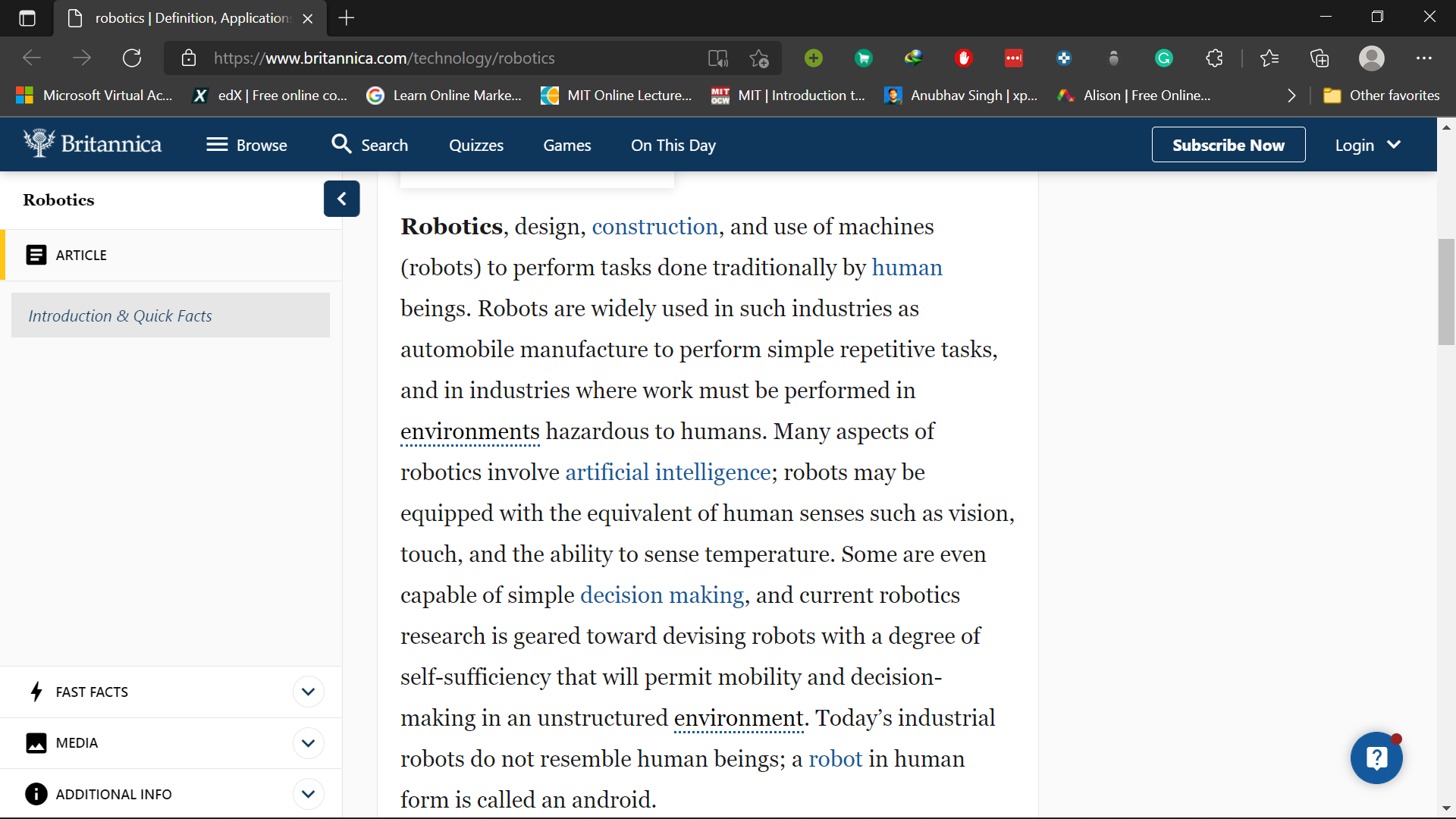Open browser Extensions puzzle icon
Screen dimensions: 1456x819
(x=1214, y=58)
